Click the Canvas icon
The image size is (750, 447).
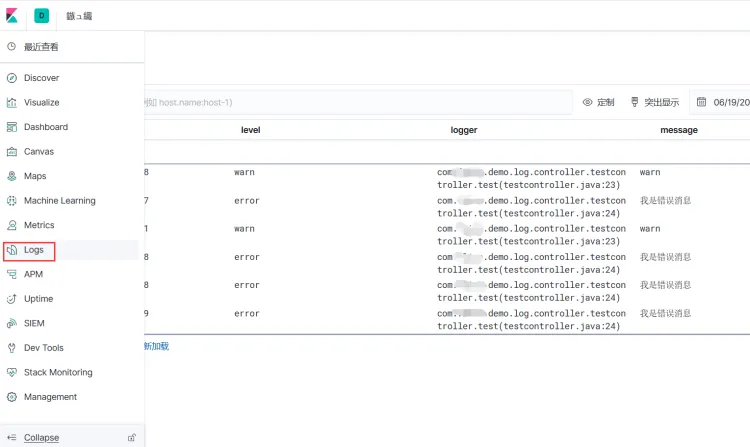(11, 152)
